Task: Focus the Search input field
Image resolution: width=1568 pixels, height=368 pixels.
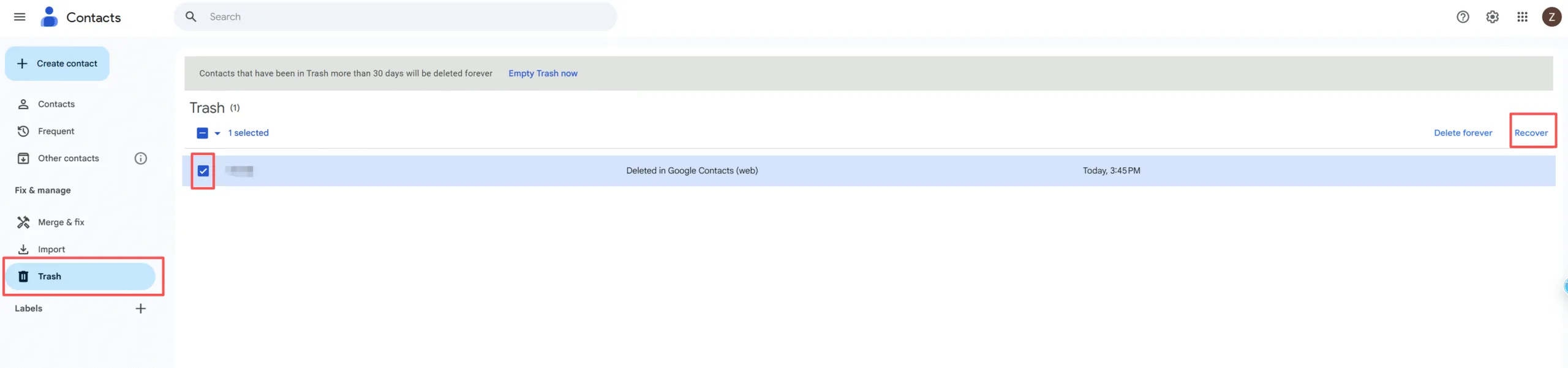Action: [x=395, y=17]
